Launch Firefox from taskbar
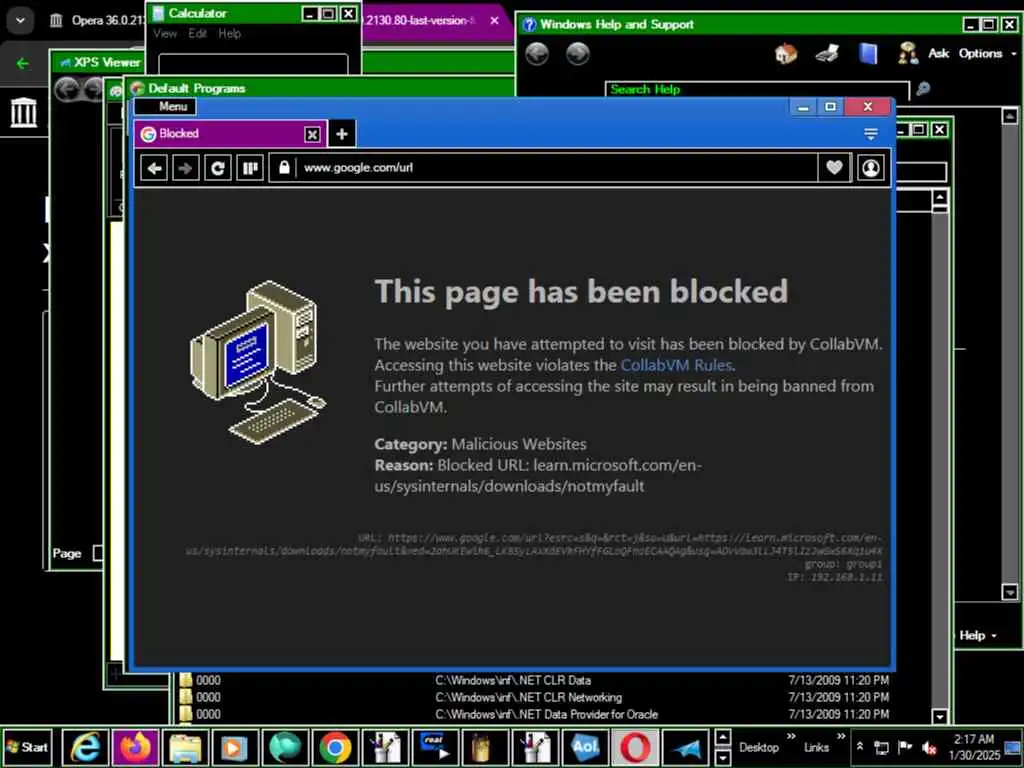 pos(135,747)
